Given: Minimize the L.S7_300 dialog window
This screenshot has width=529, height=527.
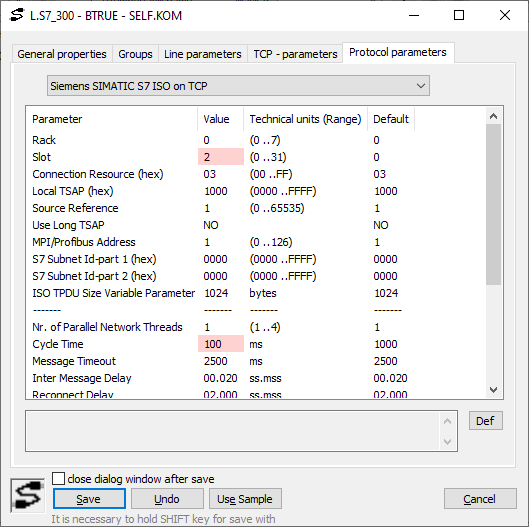Looking at the screenshot, I should pyautogui.click(x=414, y=15).
